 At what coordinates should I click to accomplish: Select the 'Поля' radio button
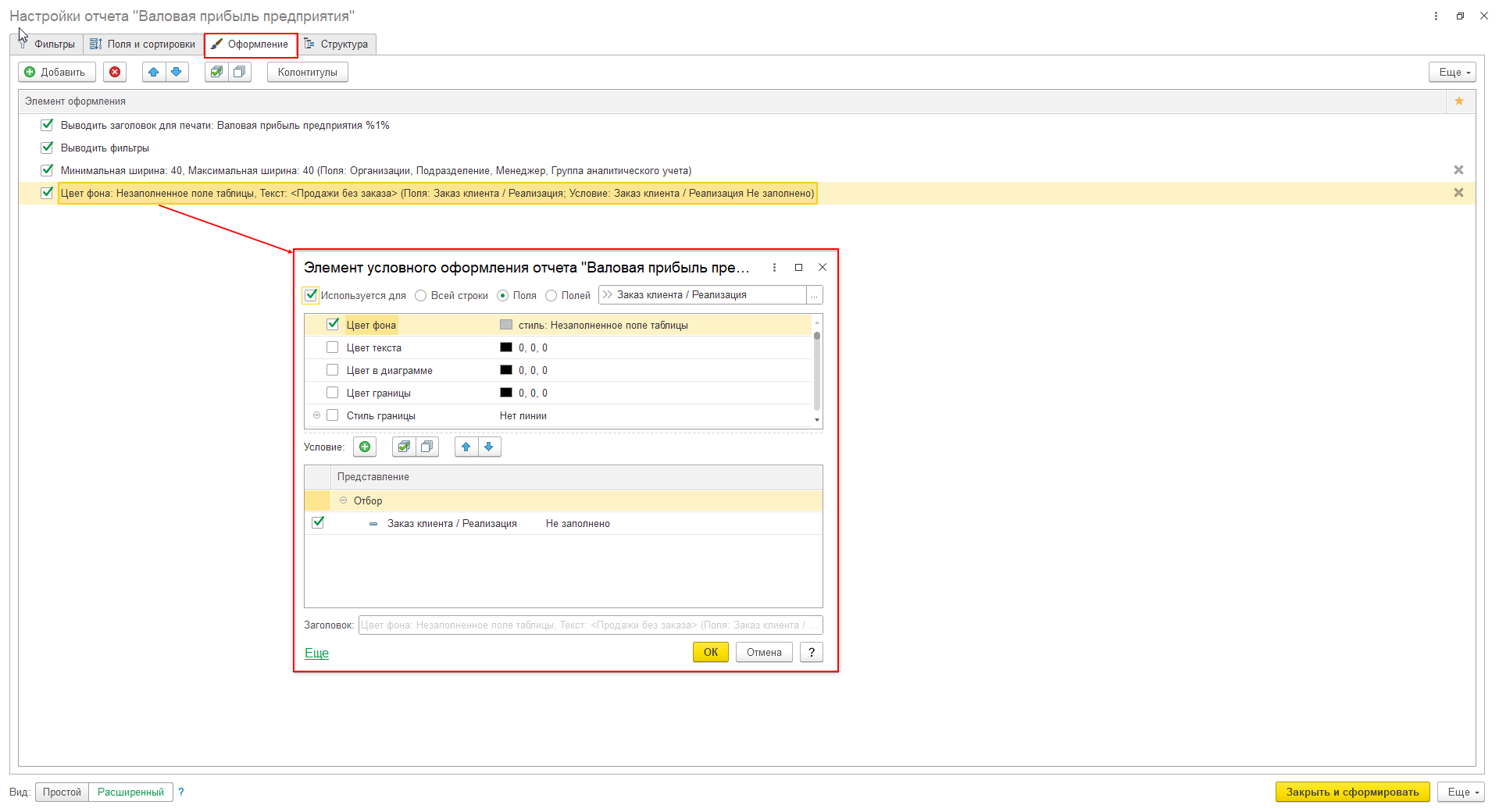click(503, 295)
